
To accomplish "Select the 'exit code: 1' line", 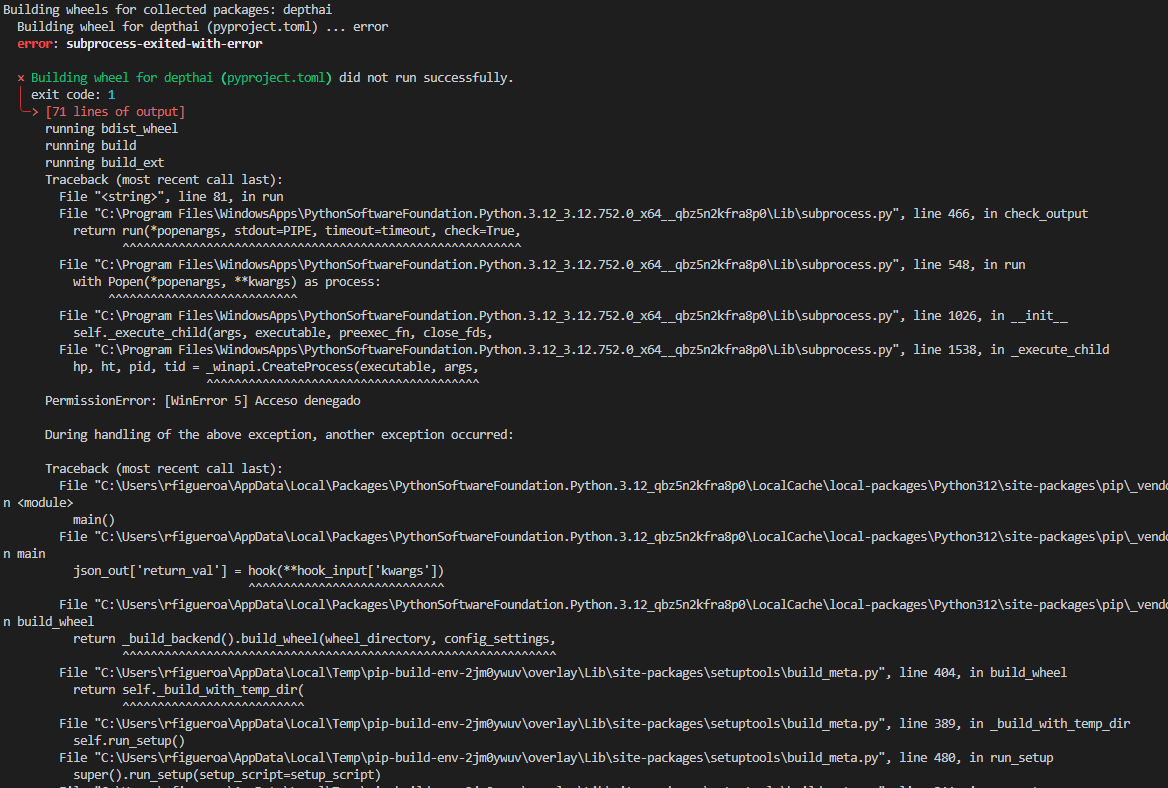I will [x=73, y=95].
